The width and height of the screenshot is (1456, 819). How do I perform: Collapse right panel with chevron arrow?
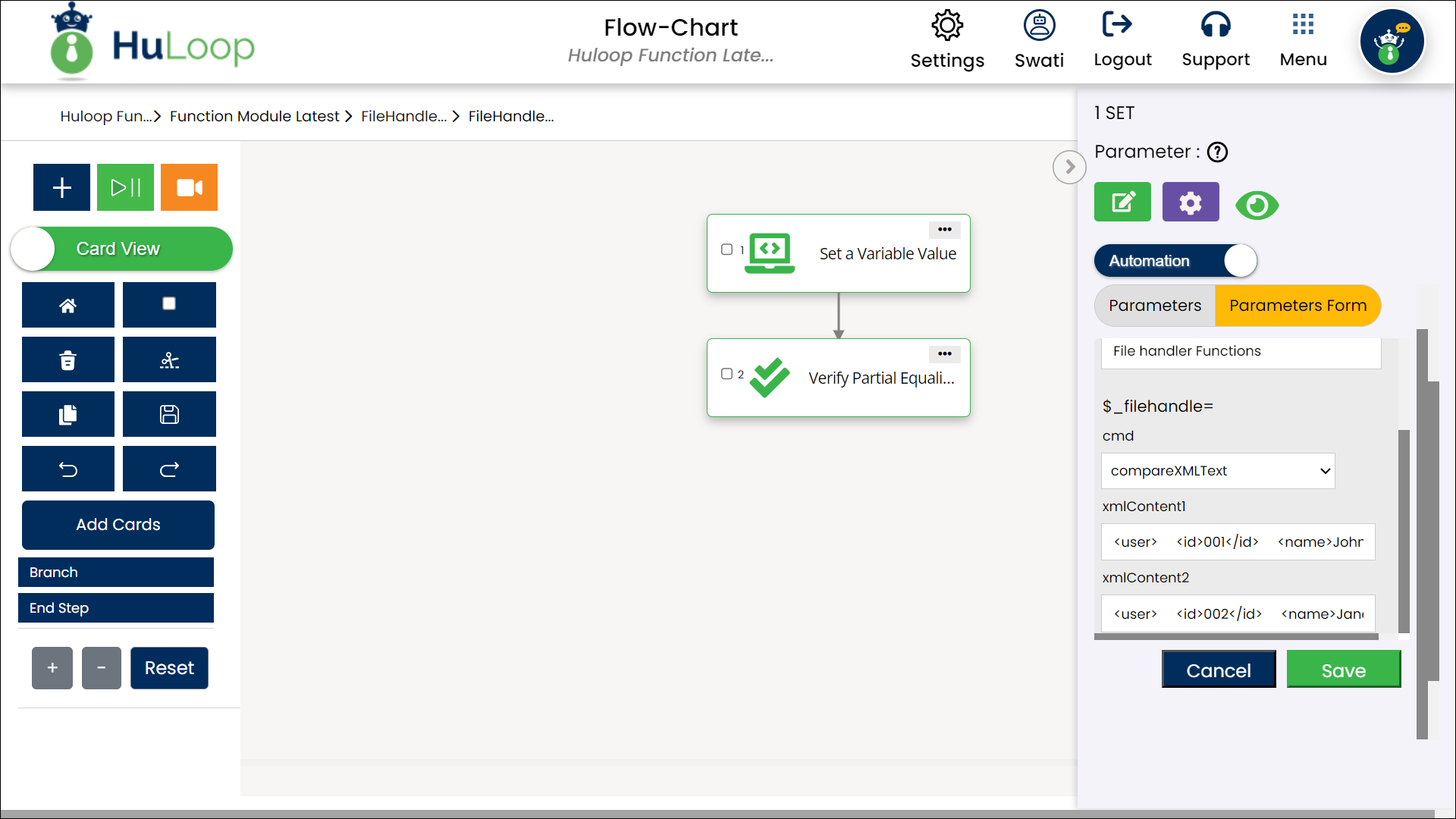(1069, 167)
